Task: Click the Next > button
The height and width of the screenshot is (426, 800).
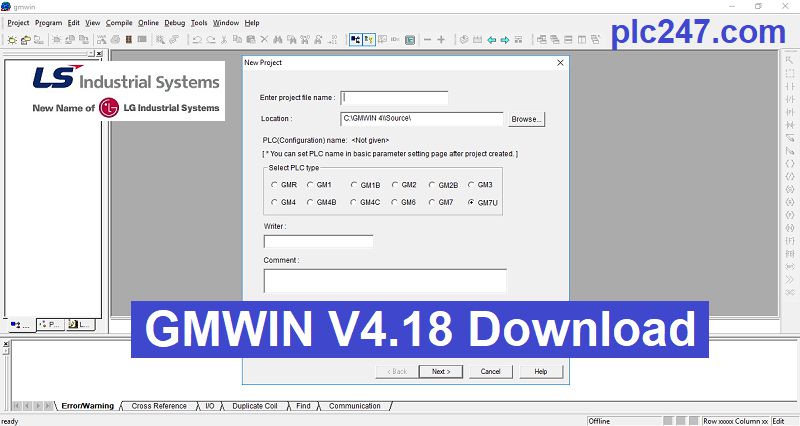Action: 441,371
